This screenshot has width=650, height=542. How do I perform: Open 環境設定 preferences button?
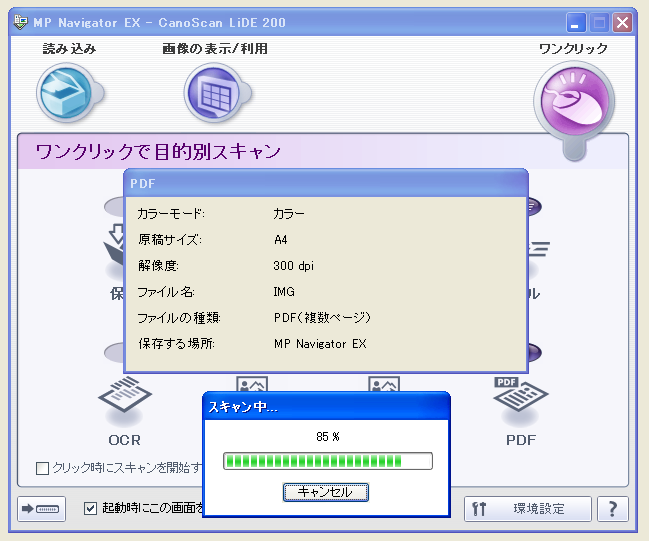(527, 508)
